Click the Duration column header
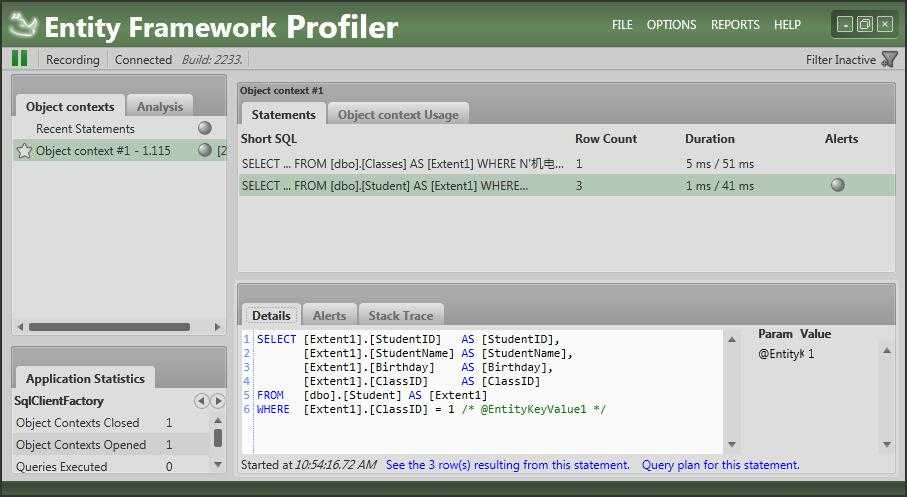The height and width of the screenshot is (497, 907). pos(710,139)
